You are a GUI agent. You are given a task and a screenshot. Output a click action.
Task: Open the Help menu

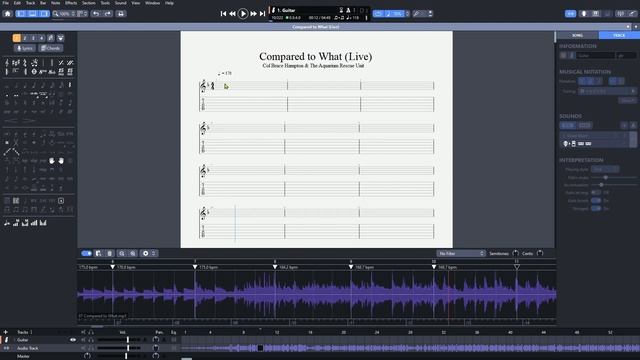(169, 3)
